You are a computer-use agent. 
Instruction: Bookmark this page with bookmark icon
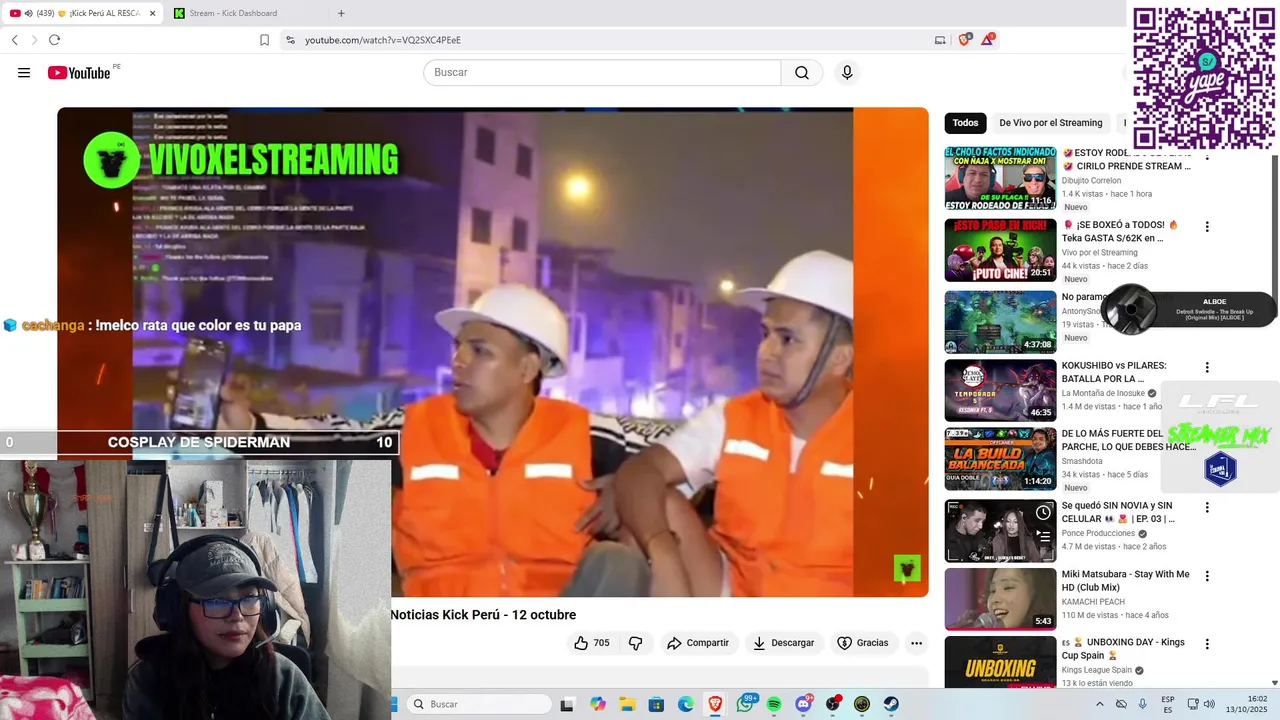[264, 40]
